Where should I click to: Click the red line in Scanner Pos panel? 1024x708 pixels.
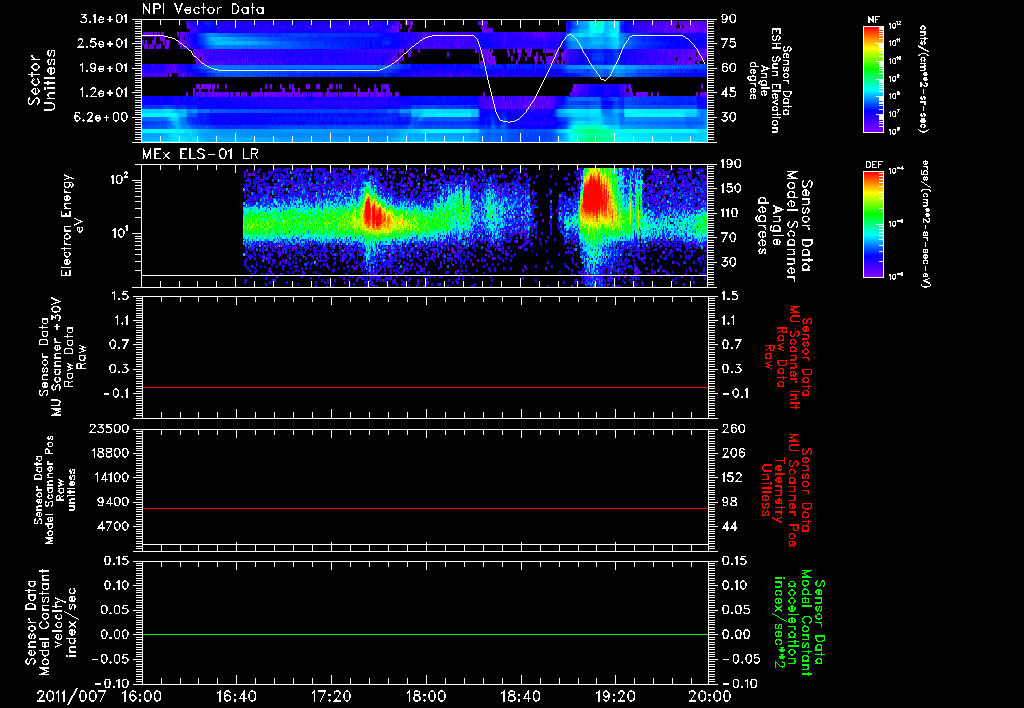click(x=425, y=508)
